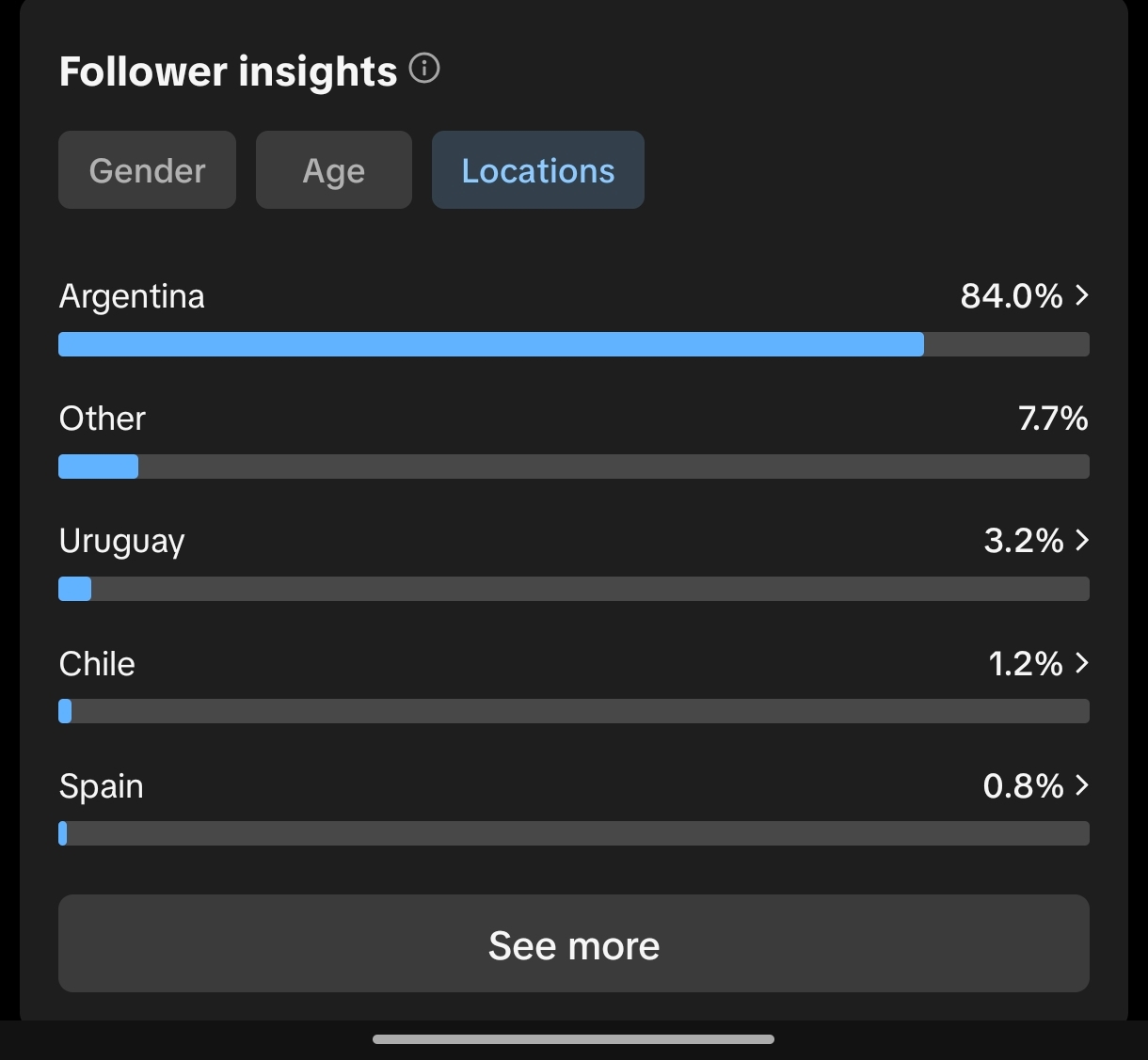Click the Argentina progress bar
This screenshot has width=1148, height=1060.
point(574,344)
